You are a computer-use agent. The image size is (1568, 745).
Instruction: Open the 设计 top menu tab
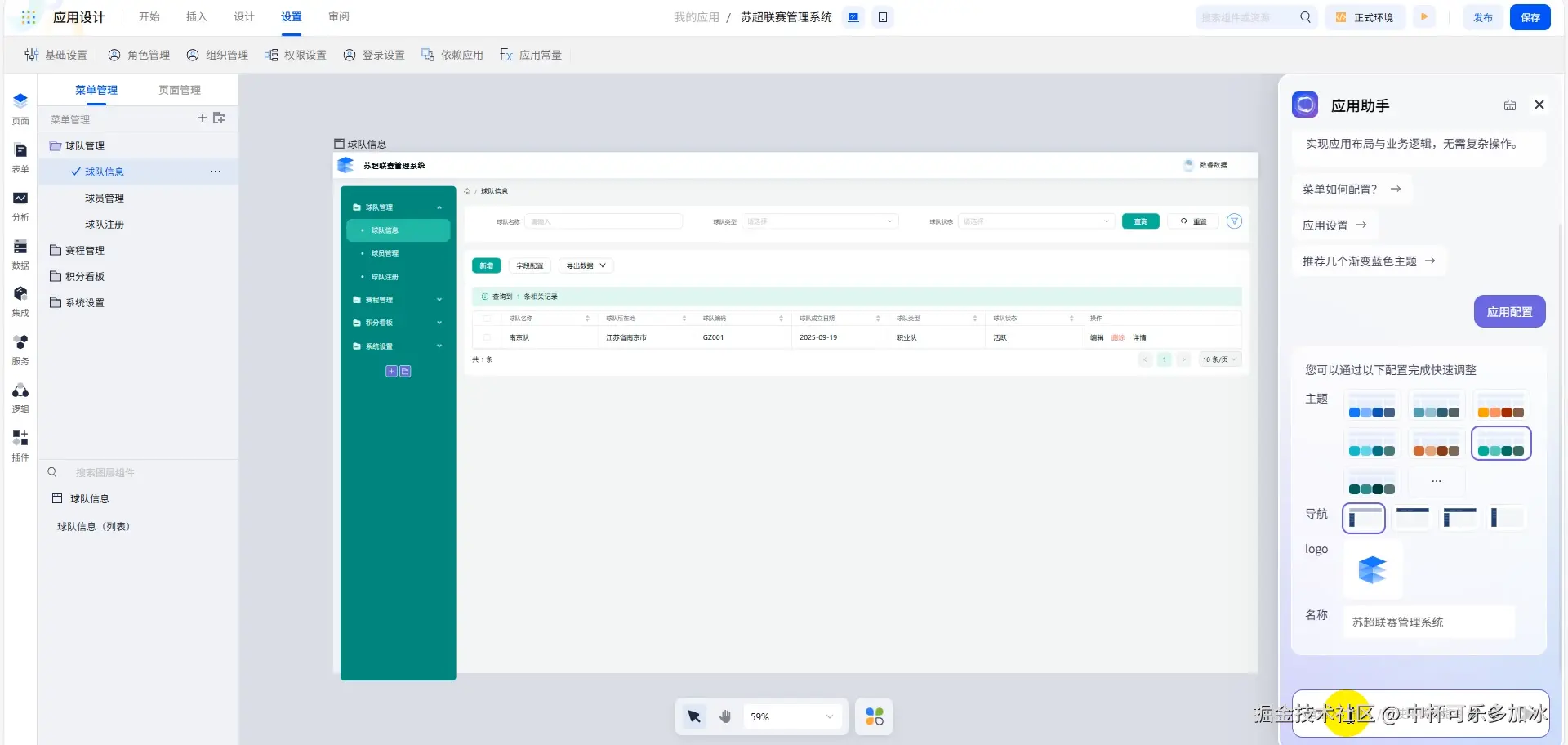[243, 17]
